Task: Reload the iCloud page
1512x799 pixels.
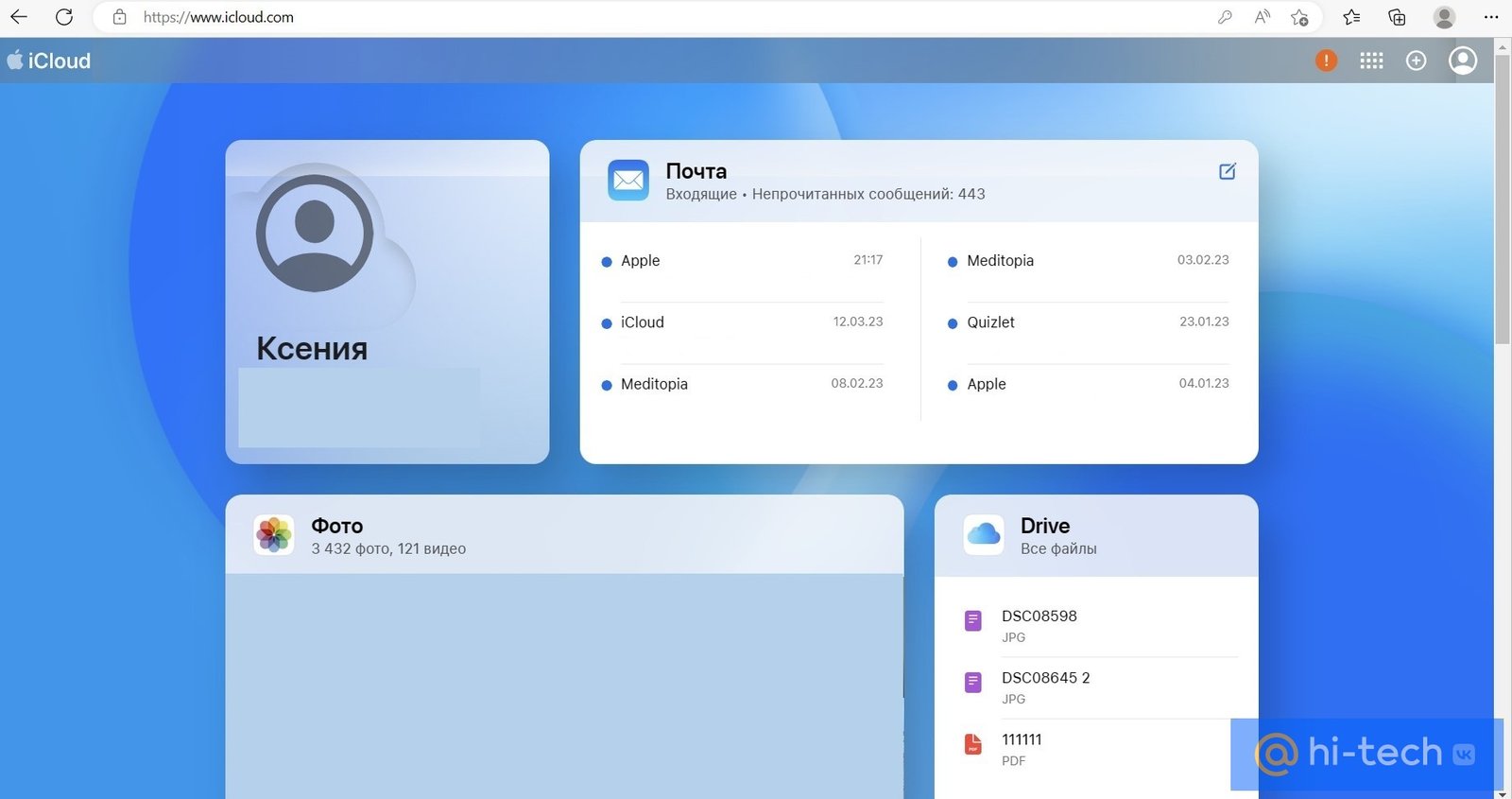Action: tap(64, 17)
